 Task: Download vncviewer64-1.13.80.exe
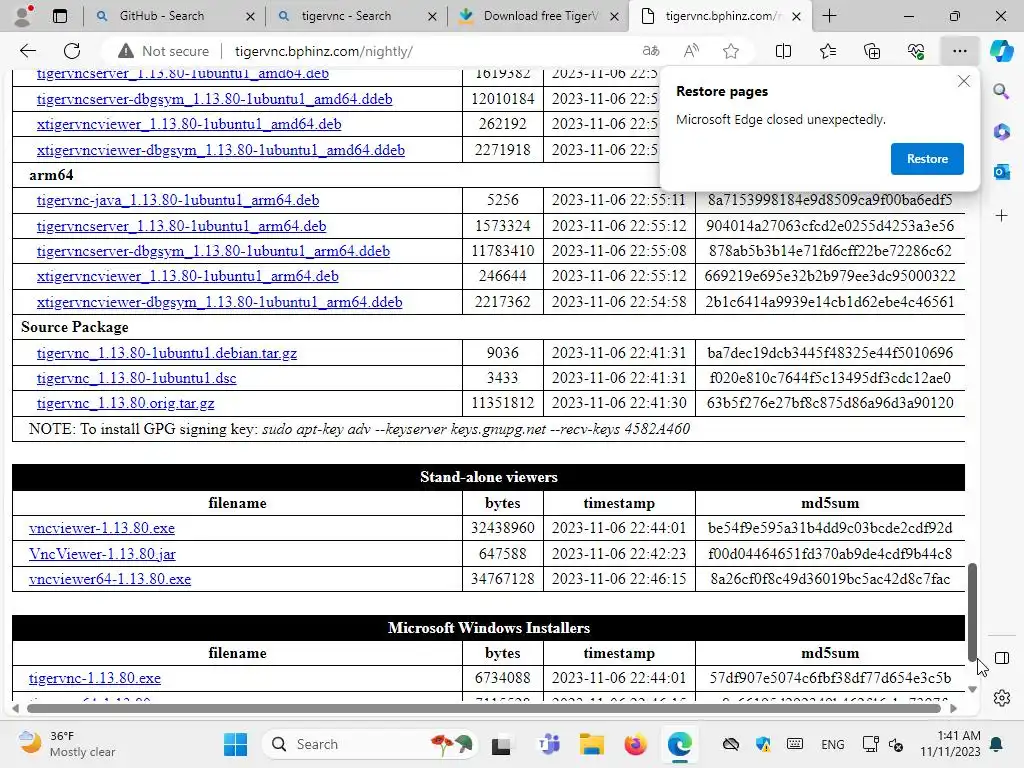pos(110,579)
